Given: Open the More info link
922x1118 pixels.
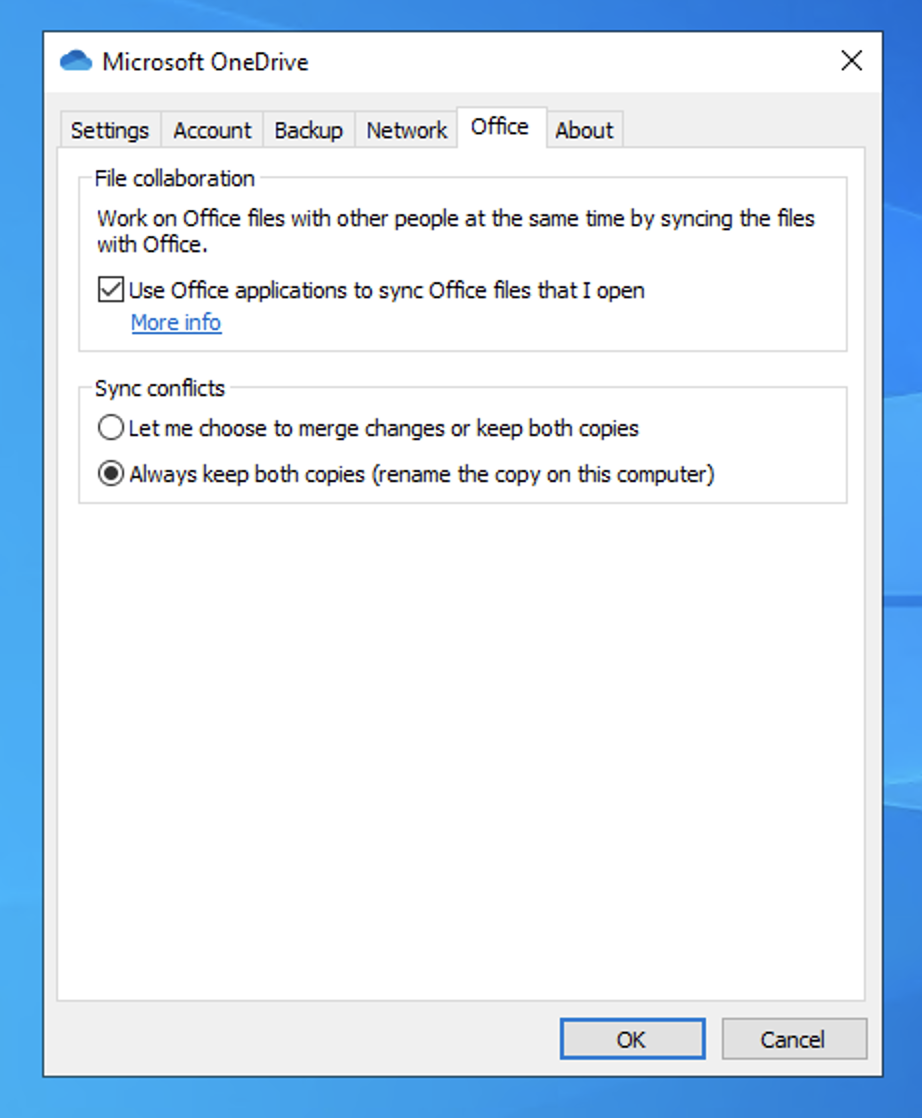Looking at the screenshot, I should click(176, 323).
